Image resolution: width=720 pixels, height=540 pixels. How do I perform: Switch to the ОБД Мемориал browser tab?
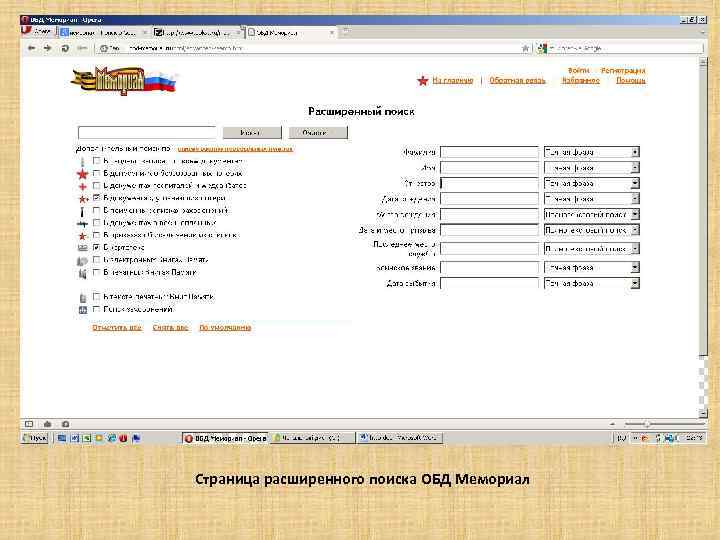tap(291, 33)
